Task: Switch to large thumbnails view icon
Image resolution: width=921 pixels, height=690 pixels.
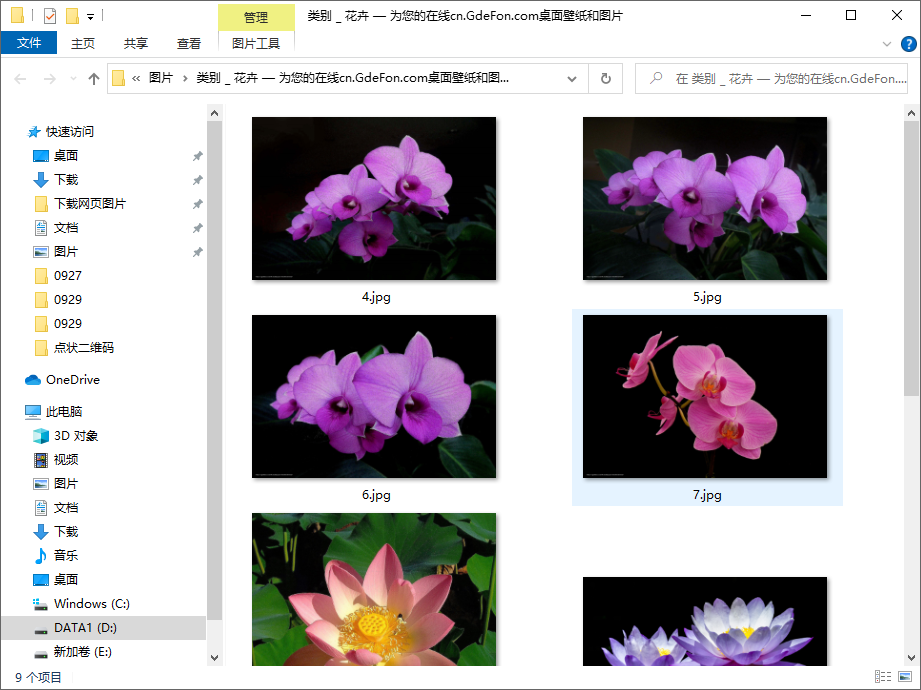Action: point(905,676)
